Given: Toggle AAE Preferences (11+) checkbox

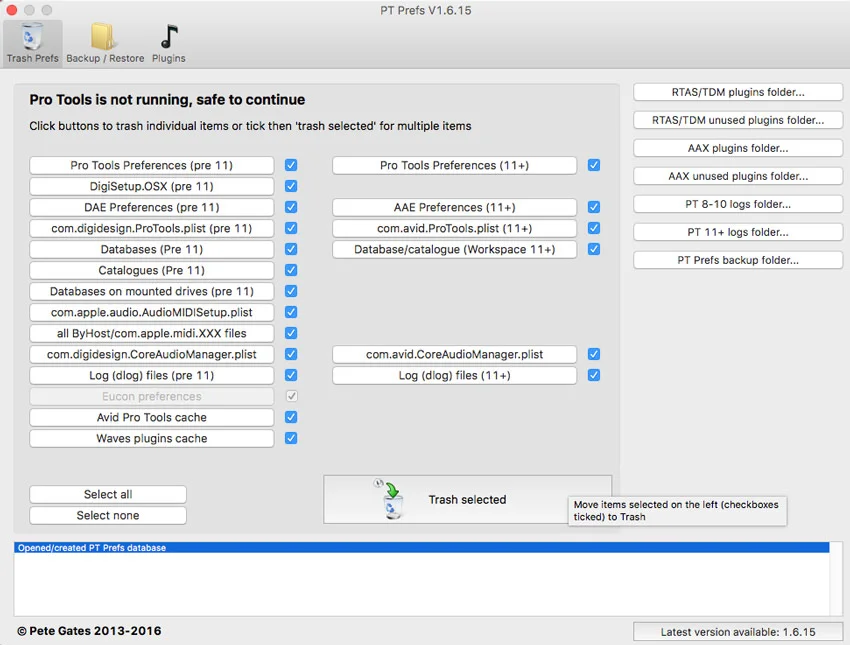Looking at the screenshot, I should [x=594, y=207].
